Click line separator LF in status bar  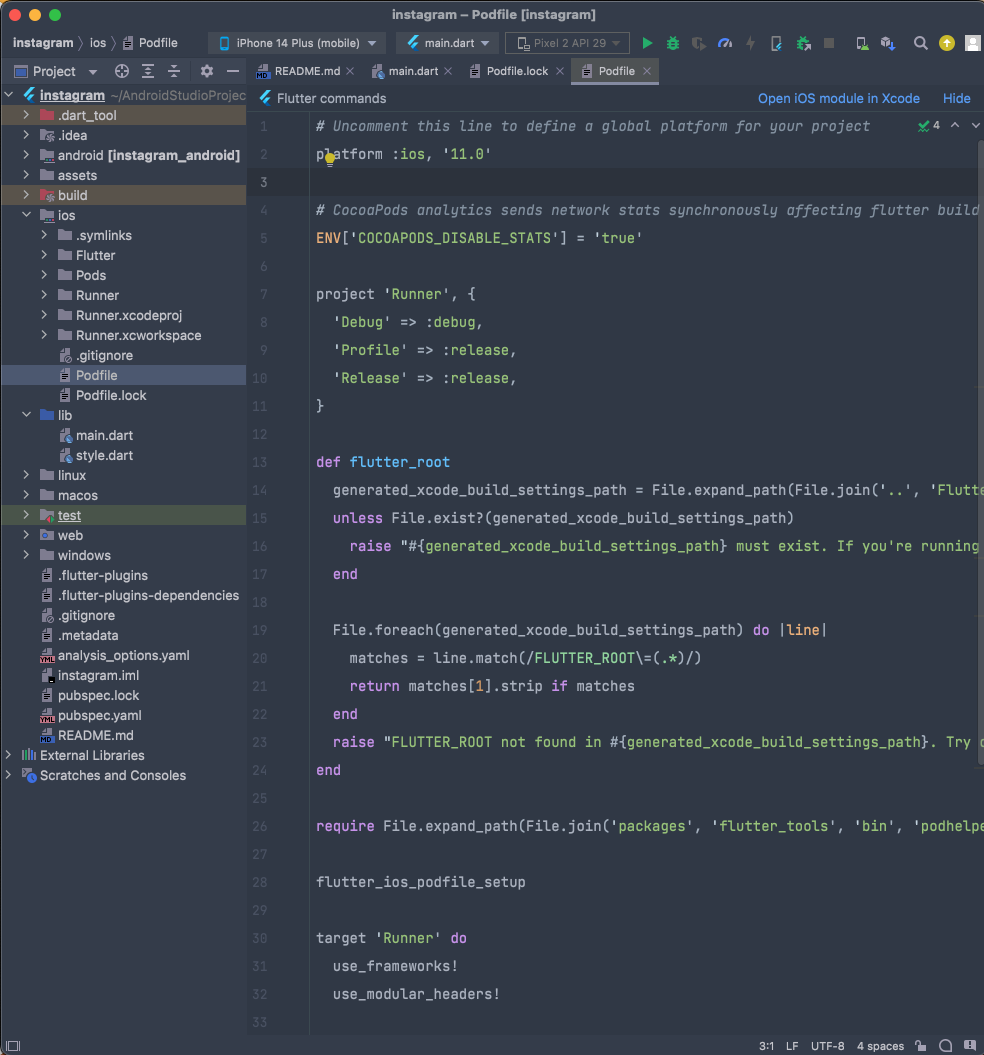point(792,1046)
